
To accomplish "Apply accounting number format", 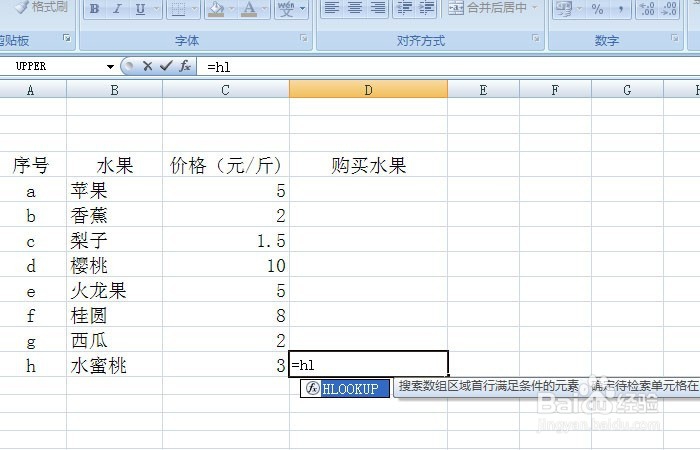I will pos(564,8).
